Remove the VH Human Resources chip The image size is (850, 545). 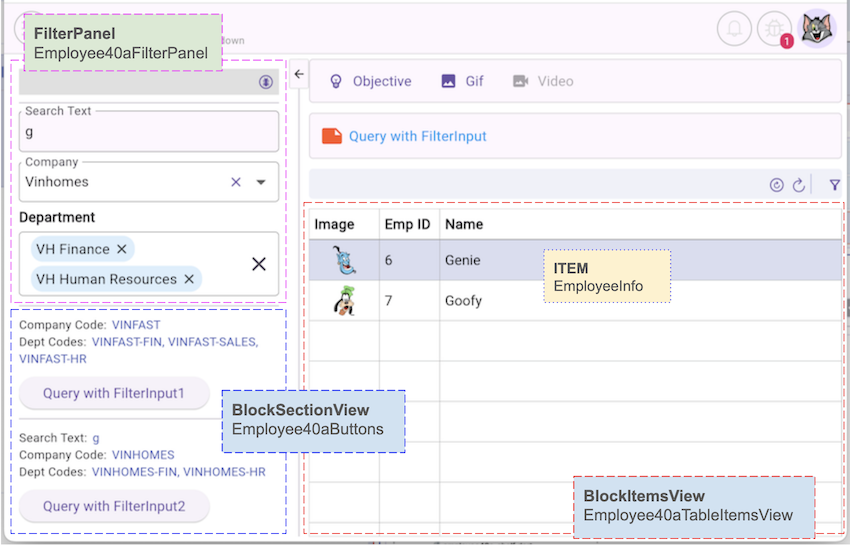point(189,279)
